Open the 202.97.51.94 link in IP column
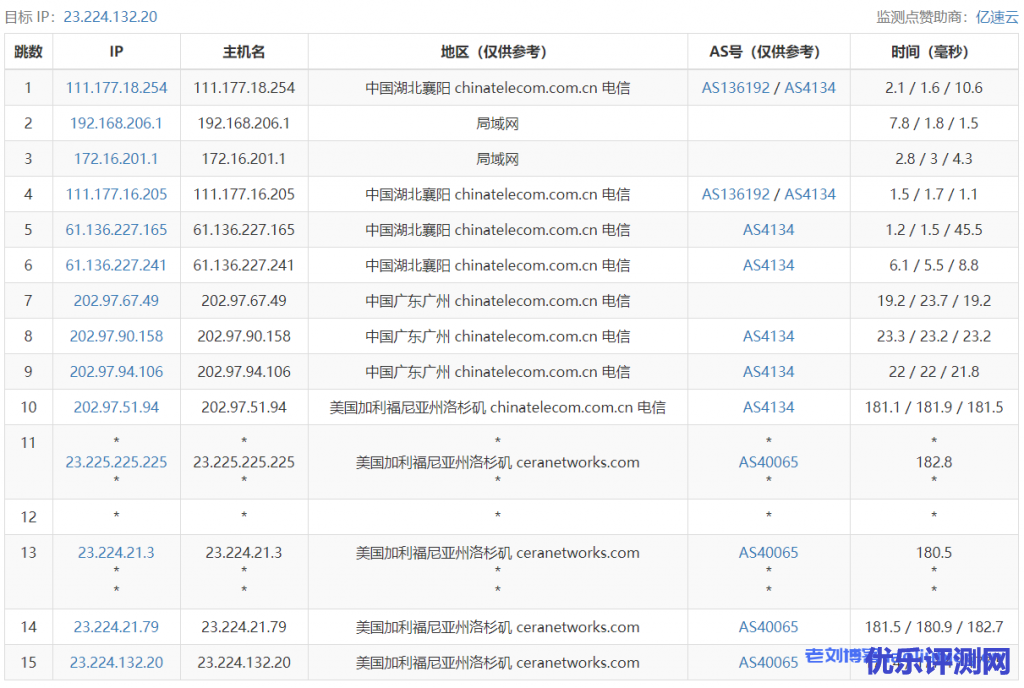The height and width of the screenshot is (688, 1024). click(116, 407)
